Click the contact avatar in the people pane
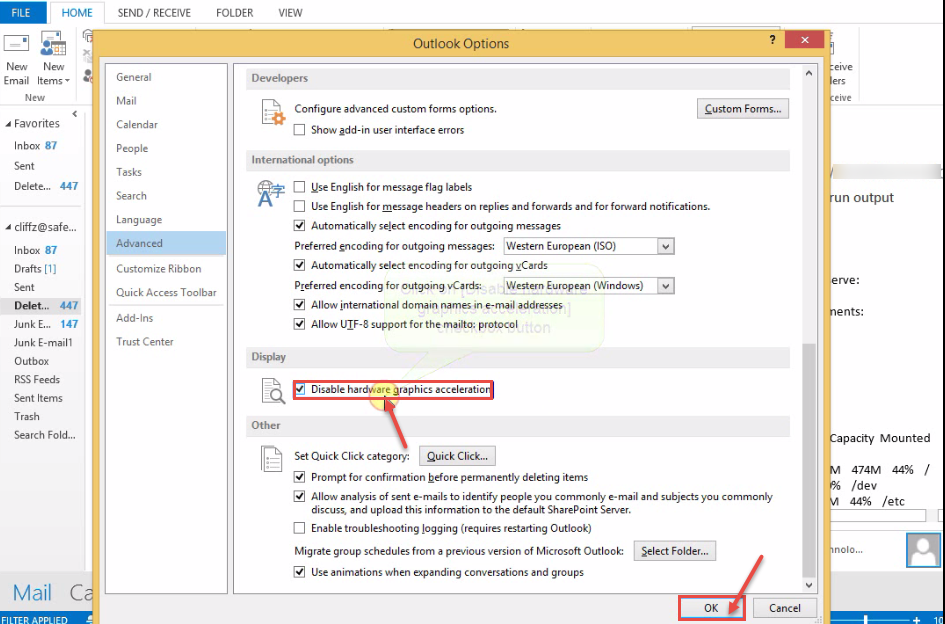The width and height of the screenshot is (945, 624). (923, 550)
